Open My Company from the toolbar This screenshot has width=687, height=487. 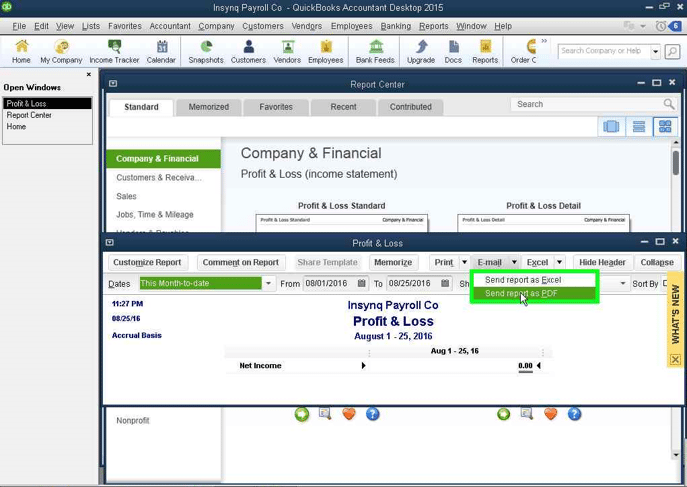point(61,51)
